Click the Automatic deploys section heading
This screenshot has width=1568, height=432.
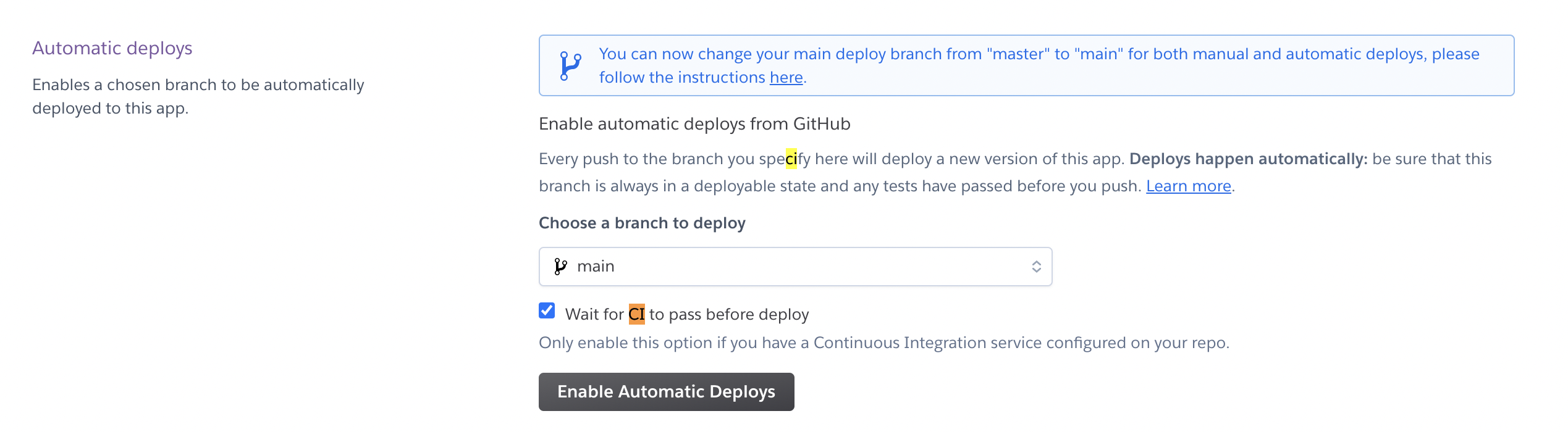(112, 48)
